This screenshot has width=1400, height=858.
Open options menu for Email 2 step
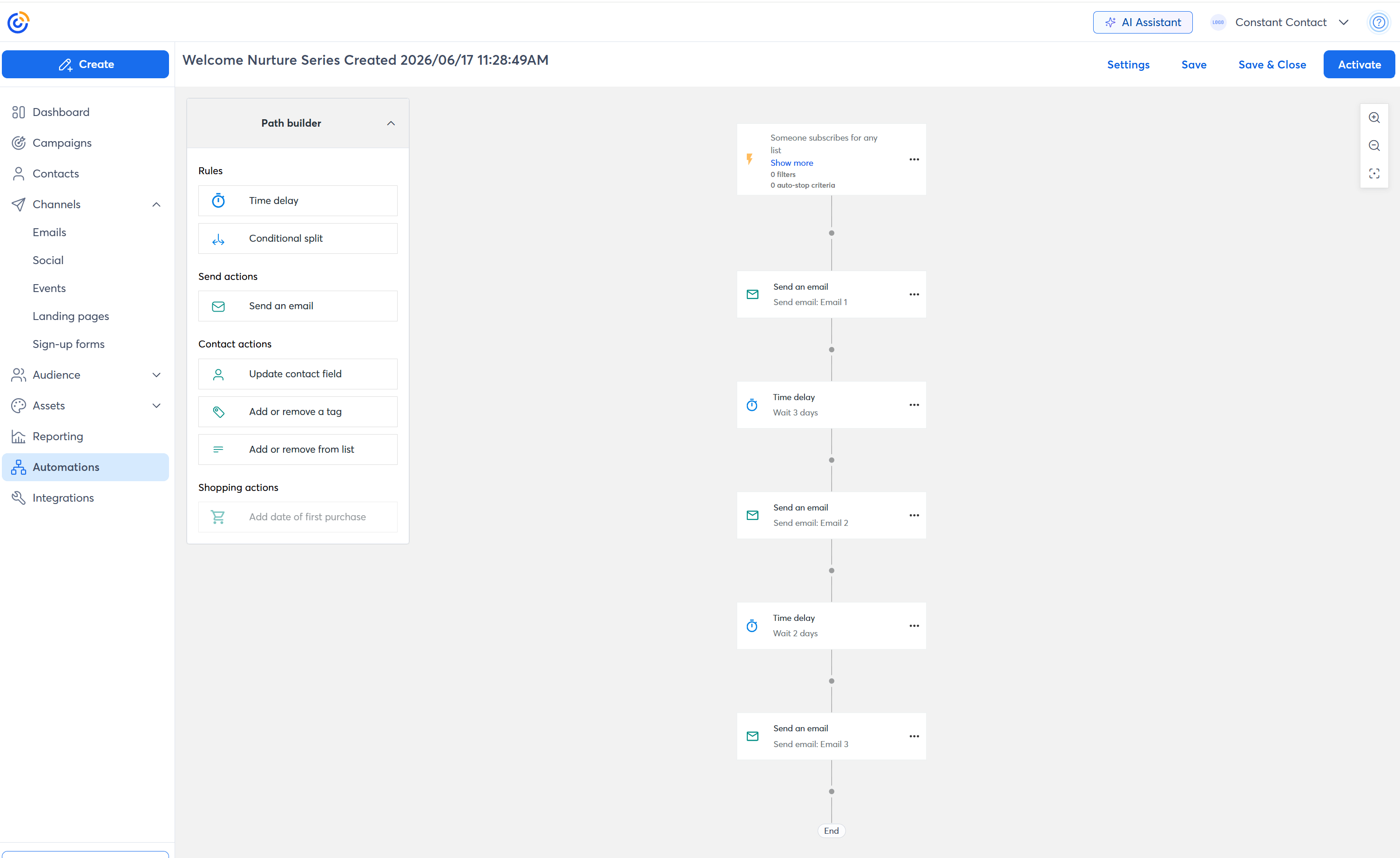click(913, 515)
